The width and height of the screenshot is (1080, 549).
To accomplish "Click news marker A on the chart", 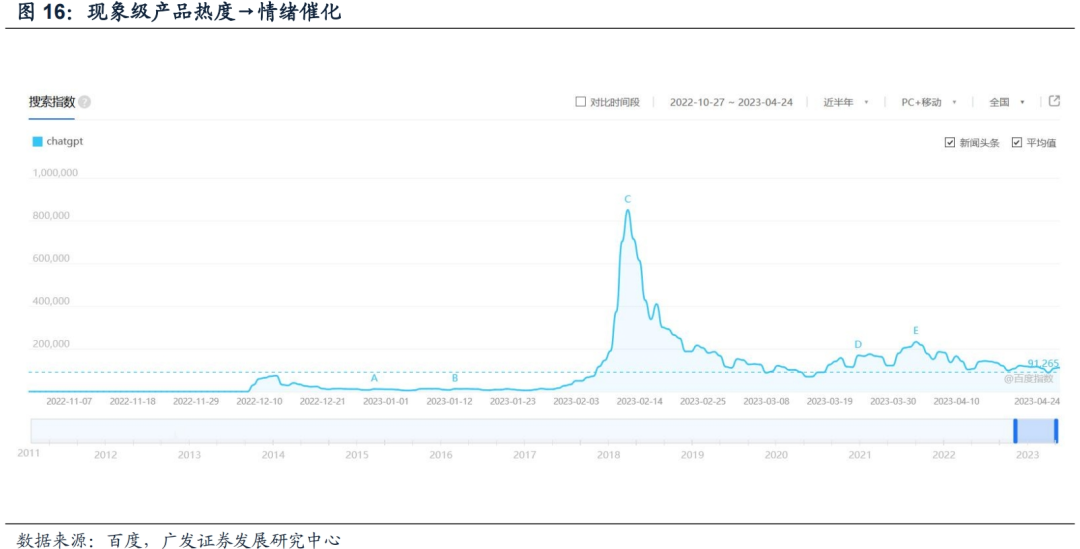I will [374, 378].
